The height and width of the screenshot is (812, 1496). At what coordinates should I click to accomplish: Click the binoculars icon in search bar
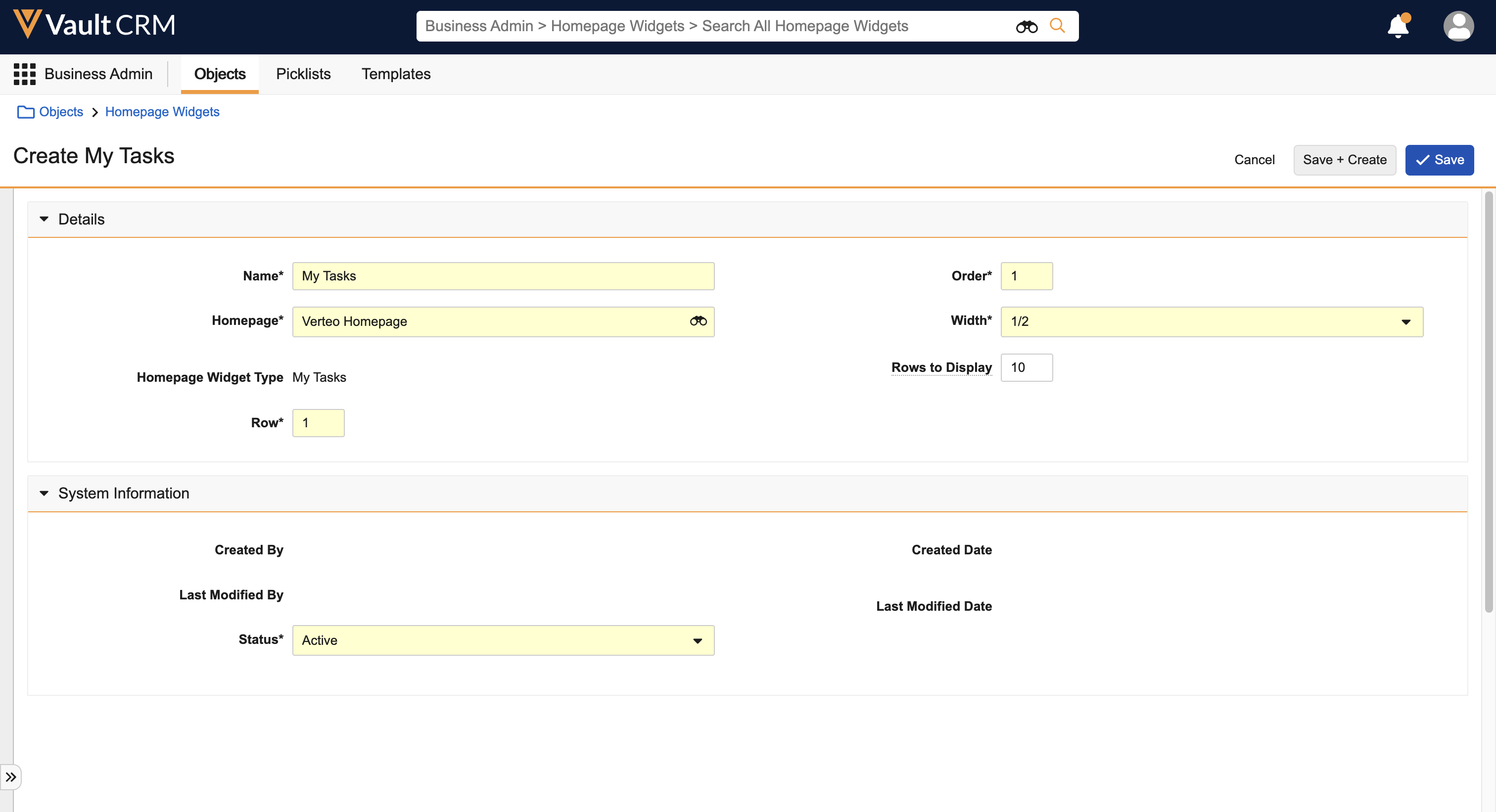1026,27
